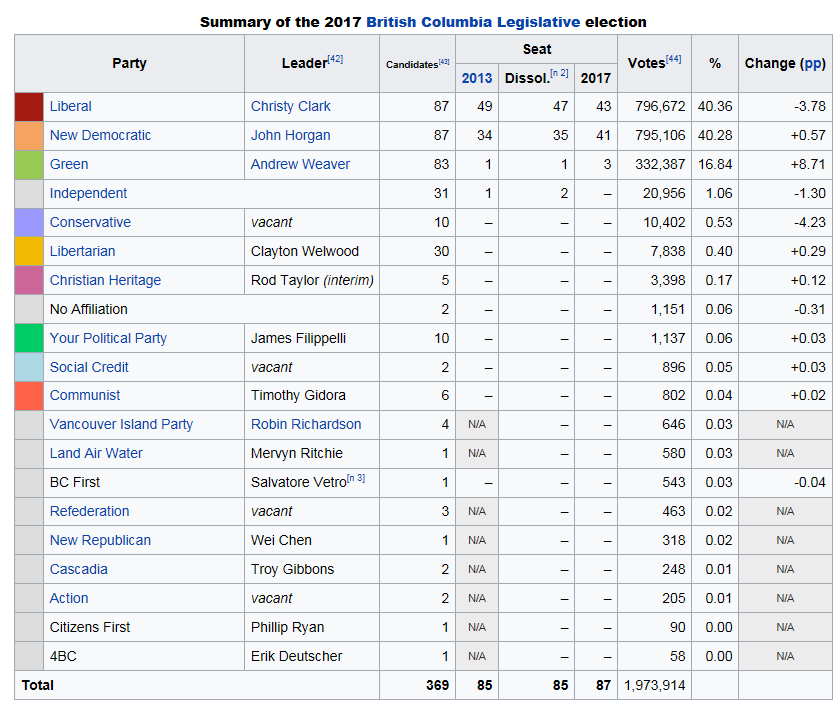Follow the Christy Clark leader link
Image resolution: width=840 pixels, height=710 pixels.
[x=291, y=106]
